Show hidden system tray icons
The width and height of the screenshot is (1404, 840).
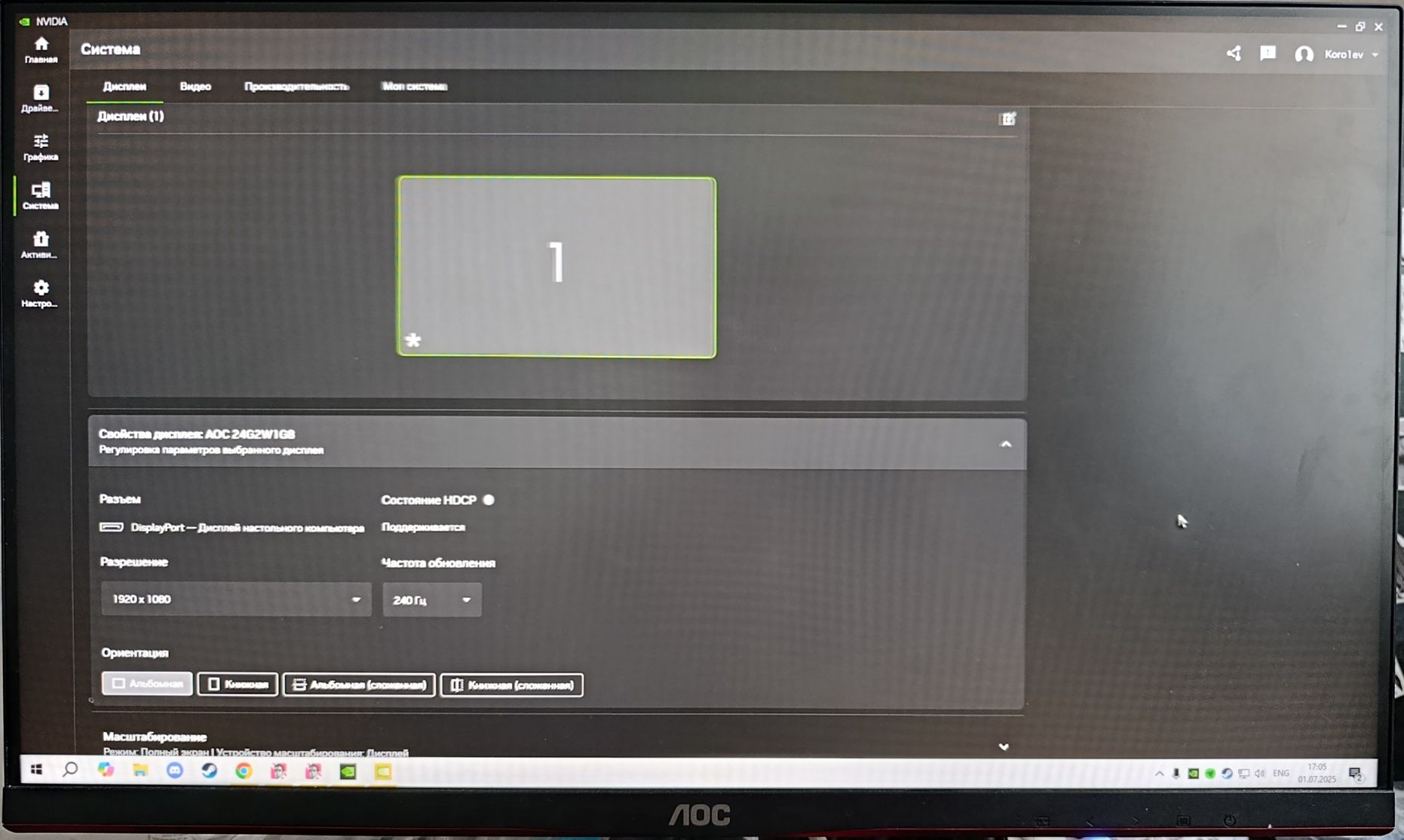coord(1159,773)
